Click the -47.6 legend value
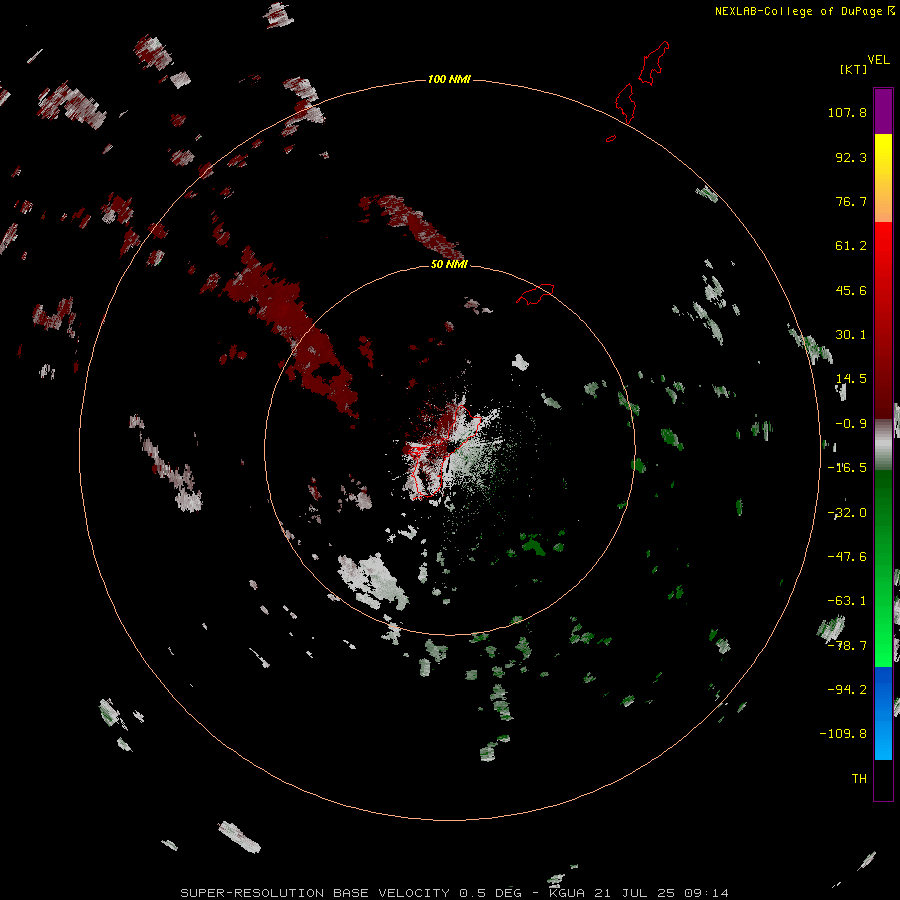 [x=847, y=557]
